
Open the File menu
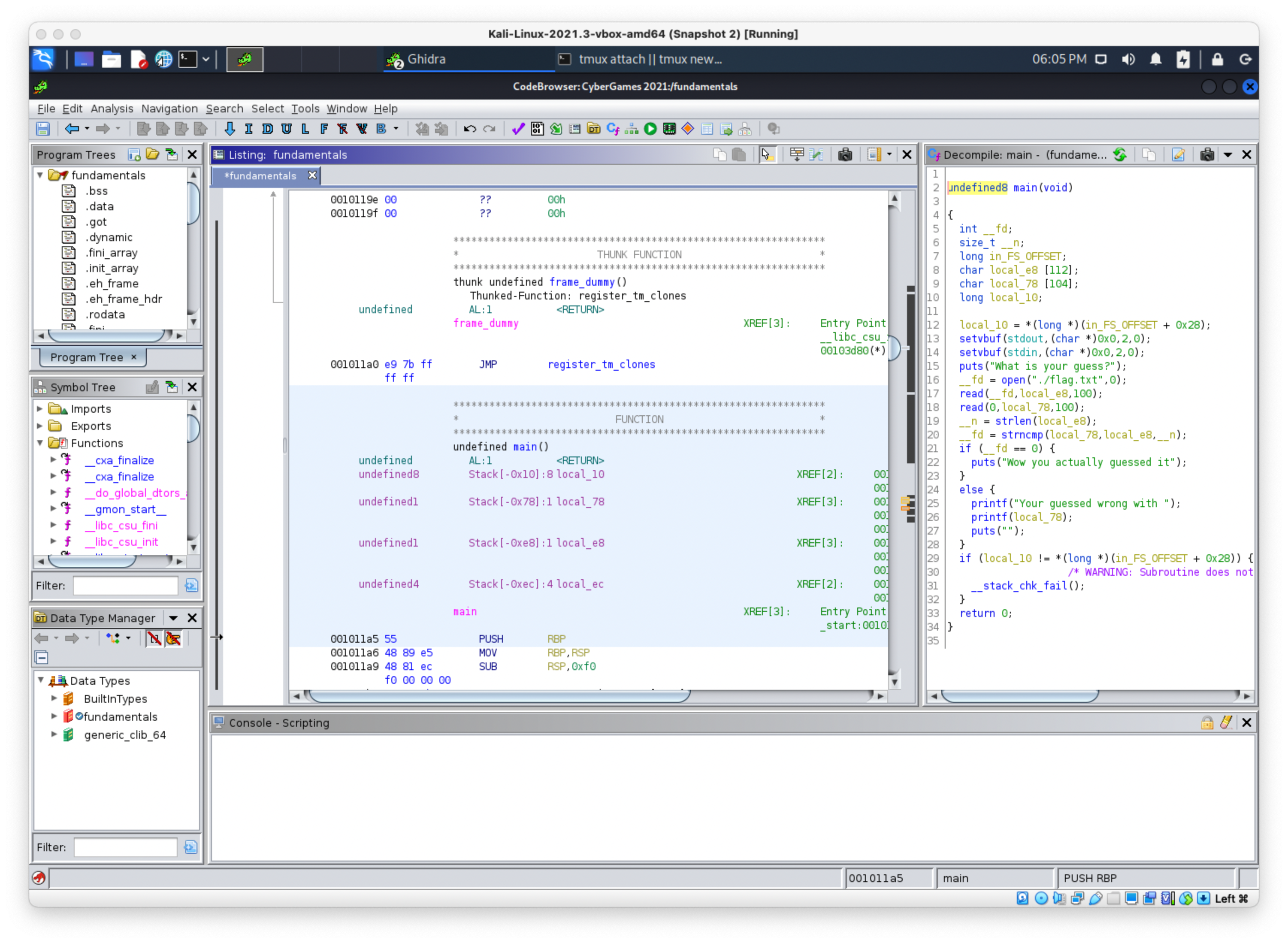[x=46, y=109]
